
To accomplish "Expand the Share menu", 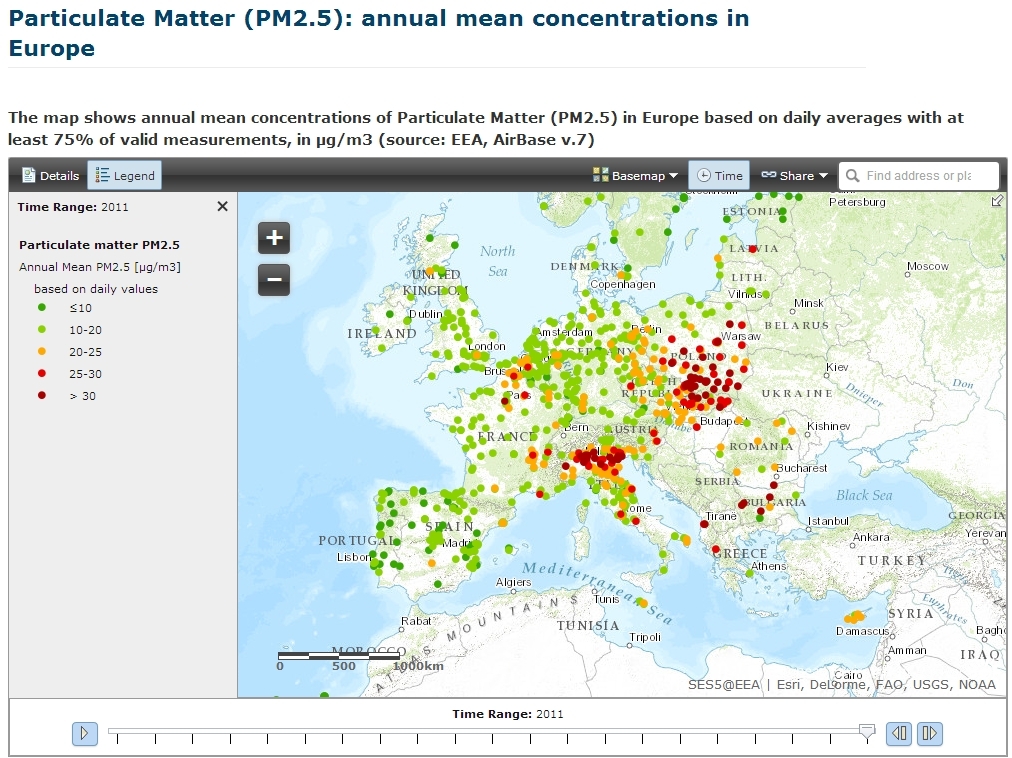I will (x=794, y=176).
